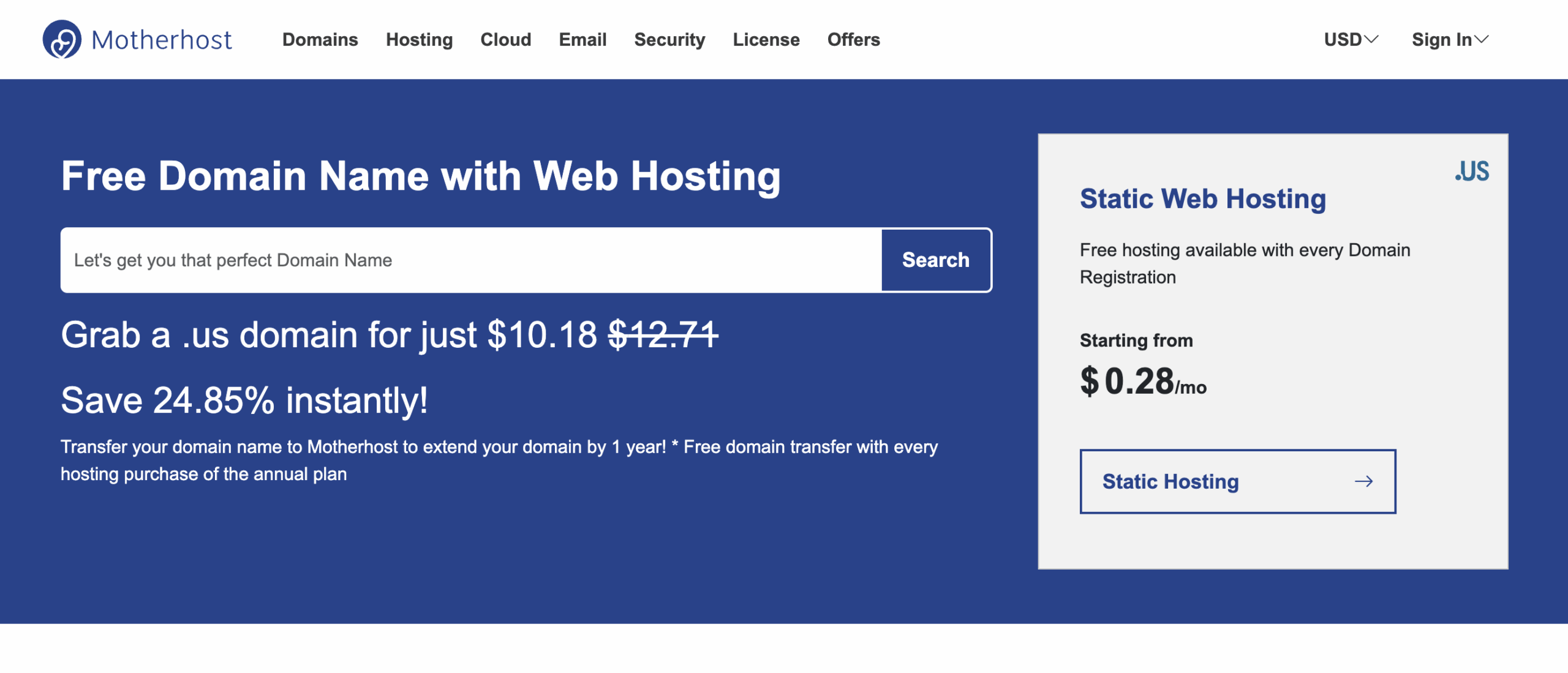
Task: Open the Email navigation item
Action: point(582,40)
